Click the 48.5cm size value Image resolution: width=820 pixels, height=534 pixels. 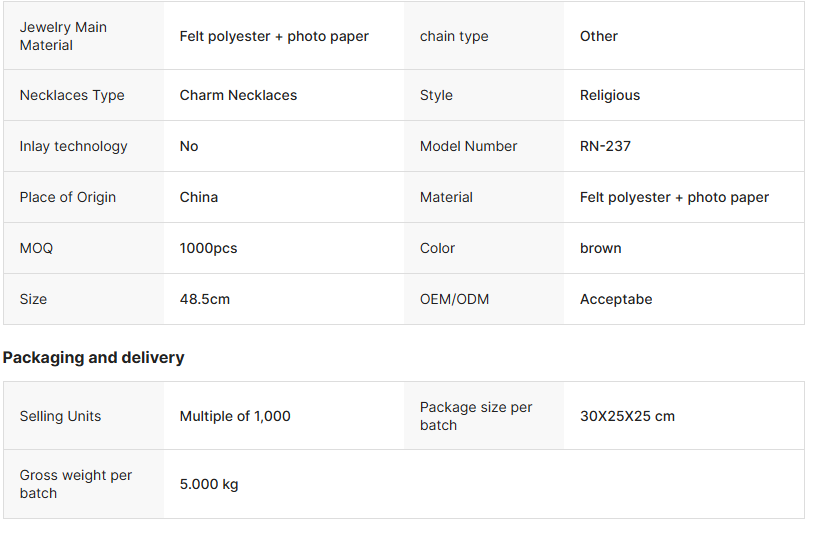205,299
